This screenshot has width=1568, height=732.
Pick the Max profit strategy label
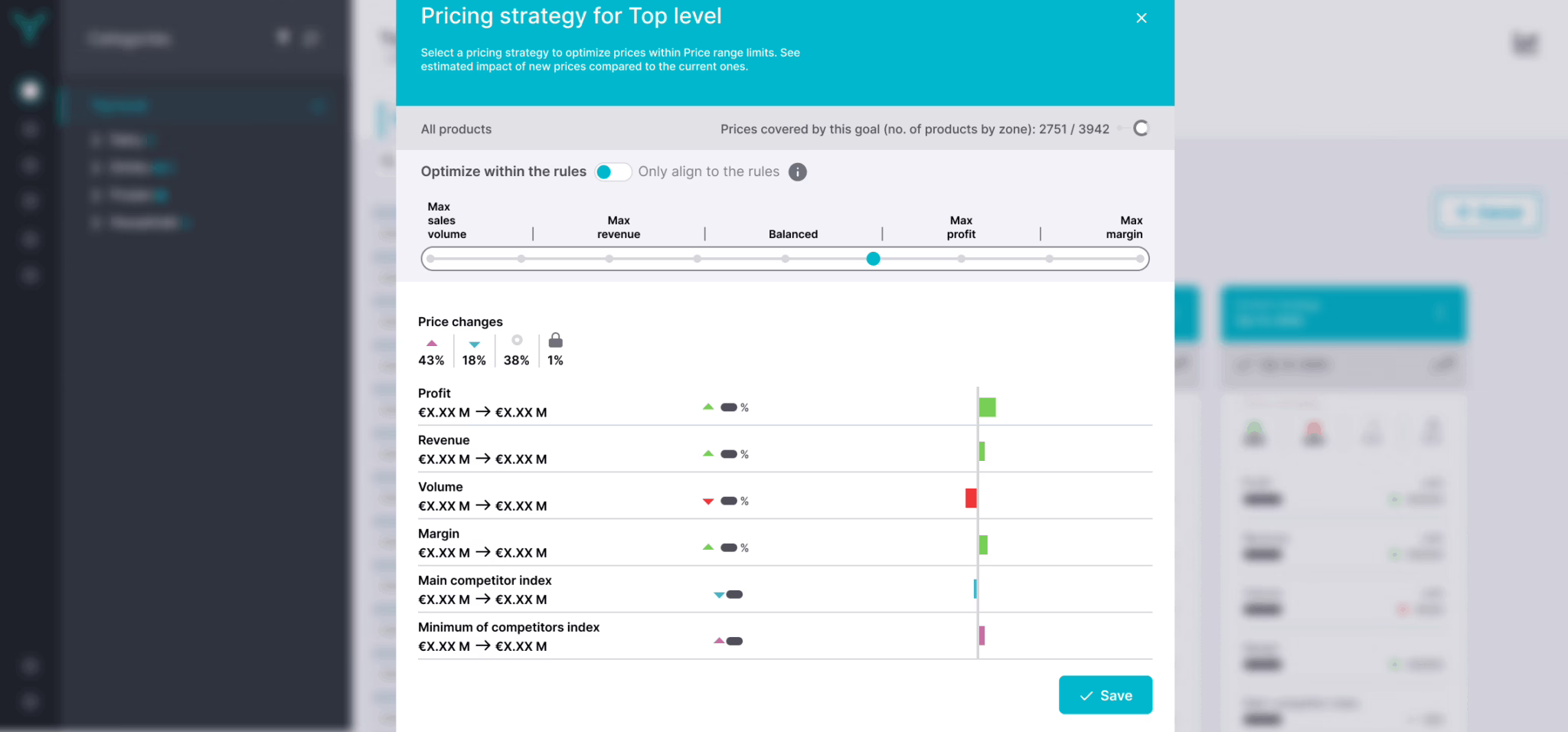(x=961, y=227)
